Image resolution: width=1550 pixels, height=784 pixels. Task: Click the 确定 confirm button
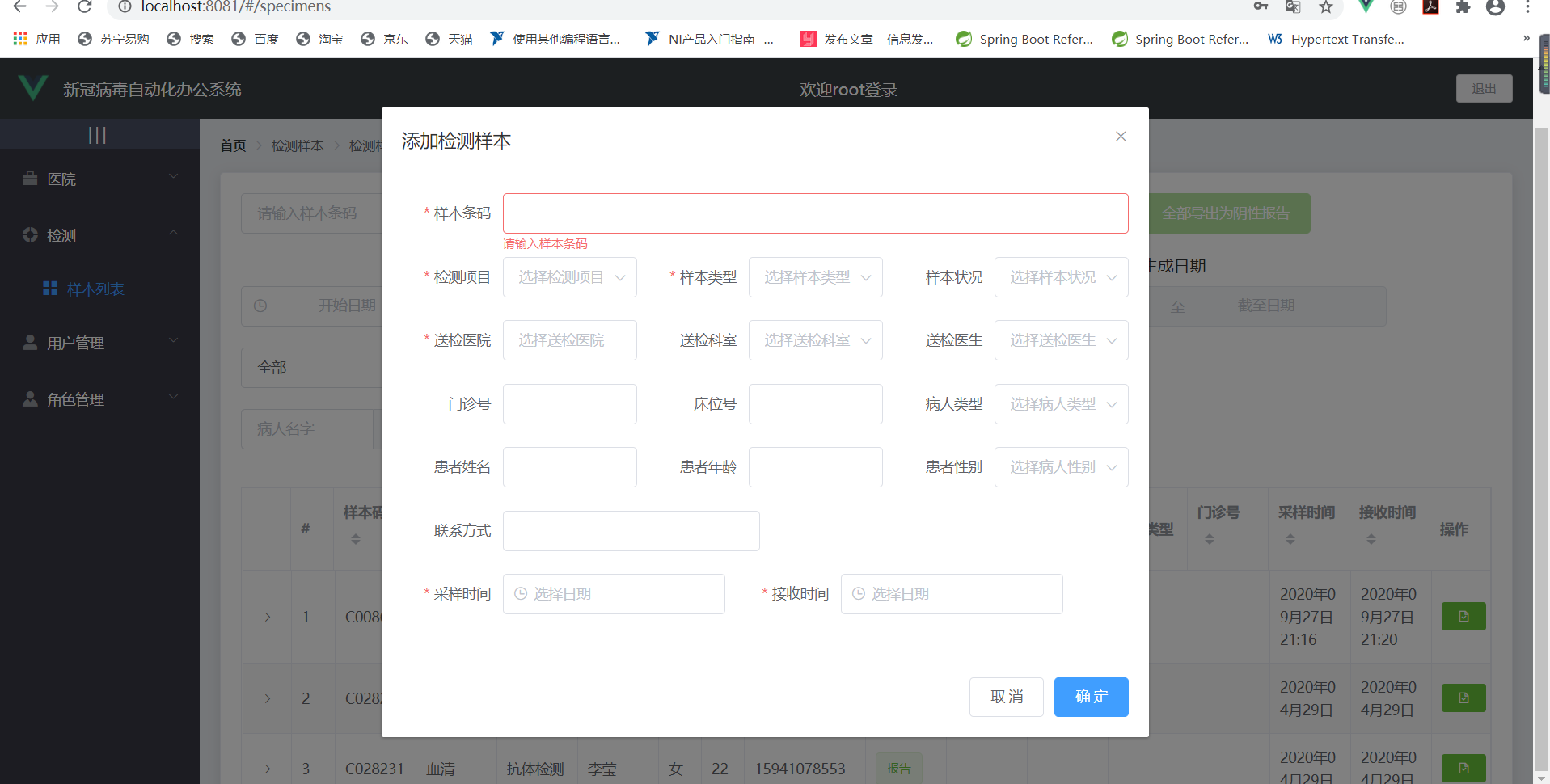pos(1090,697)
